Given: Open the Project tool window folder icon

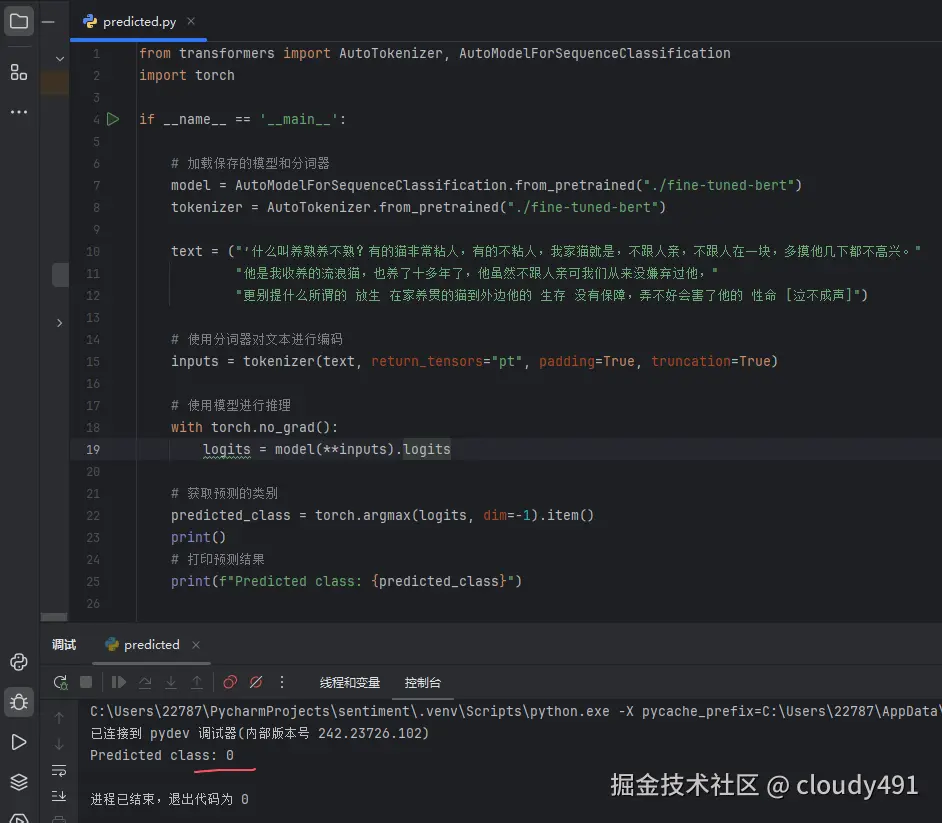Looking at the screenshot, I should click(x=18, y=22).
